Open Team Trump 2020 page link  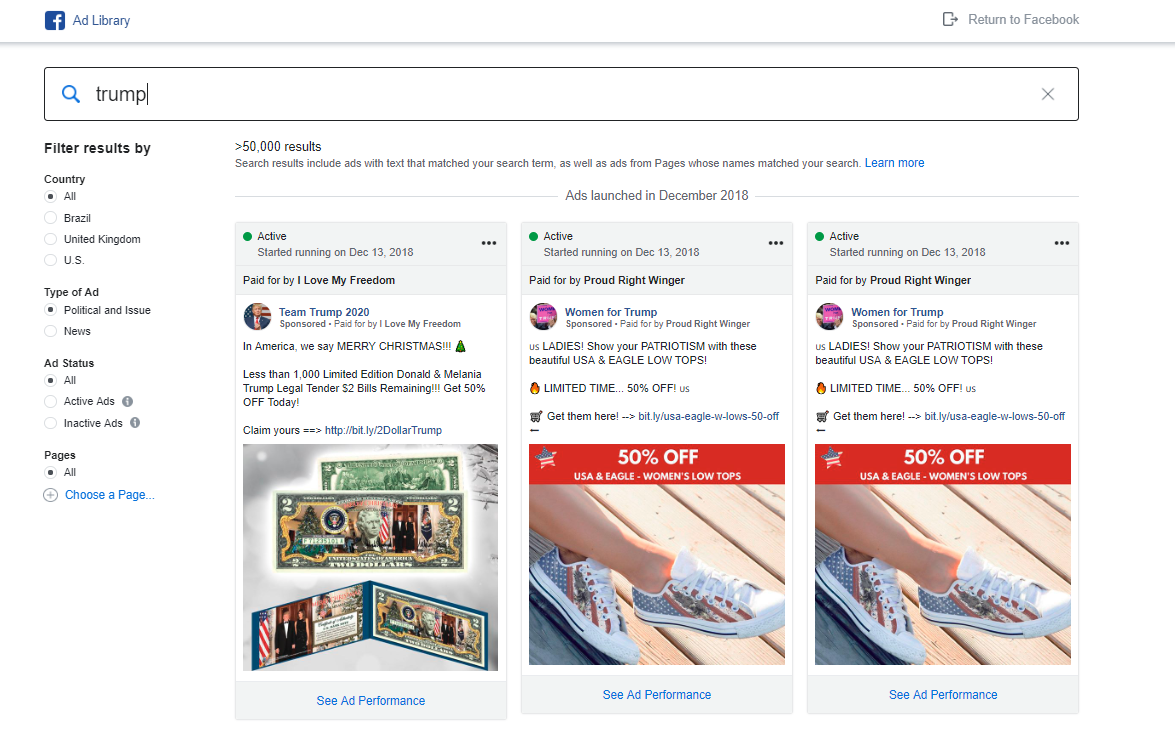click(324, 312)
